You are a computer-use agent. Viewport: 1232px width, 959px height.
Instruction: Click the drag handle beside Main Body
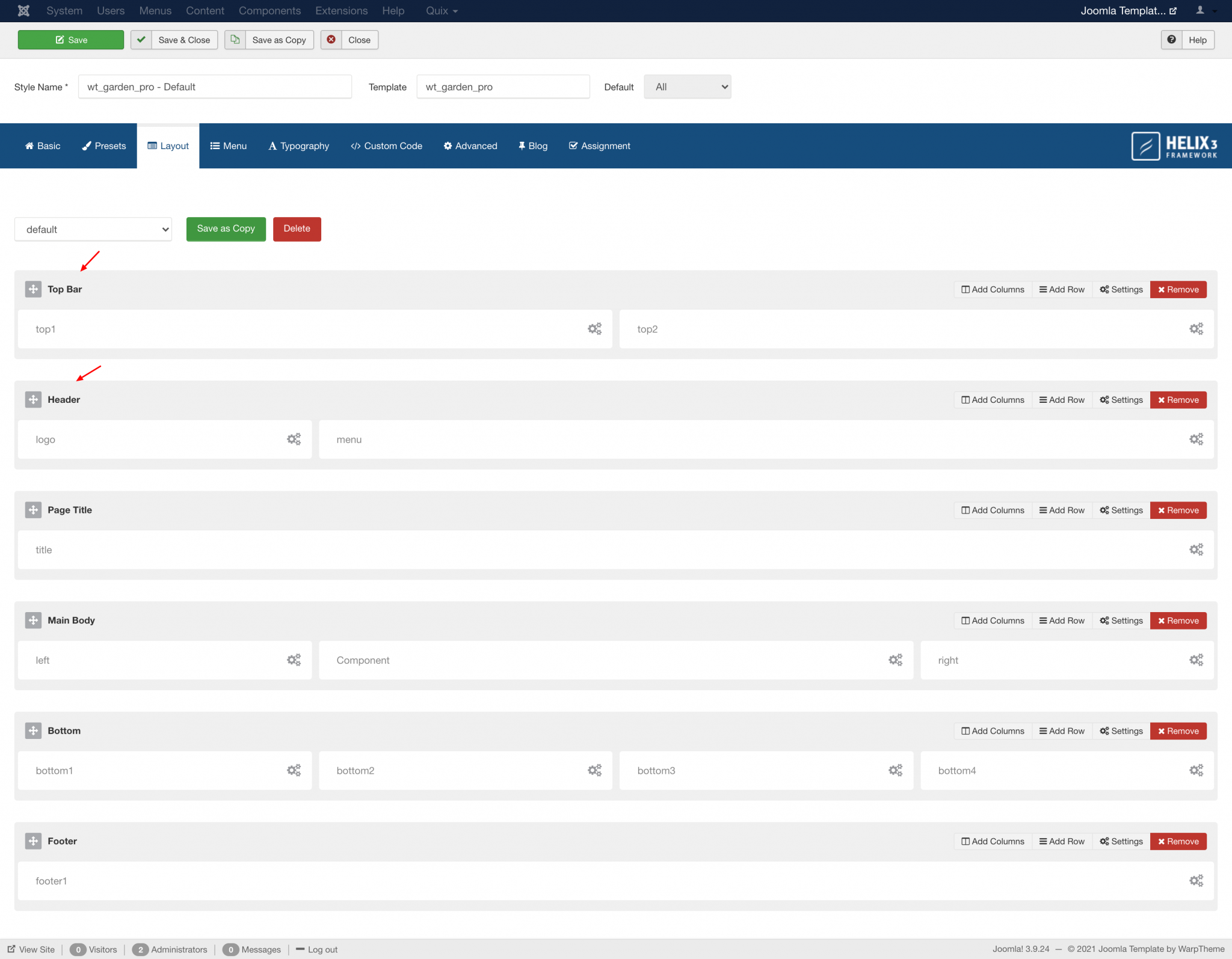[33, 620]
